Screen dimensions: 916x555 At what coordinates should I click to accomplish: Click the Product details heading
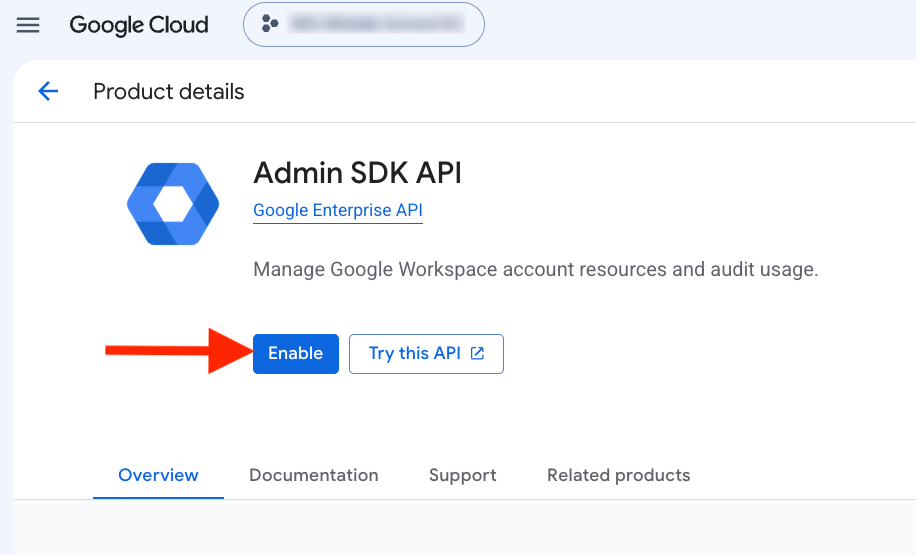[169, 92]
